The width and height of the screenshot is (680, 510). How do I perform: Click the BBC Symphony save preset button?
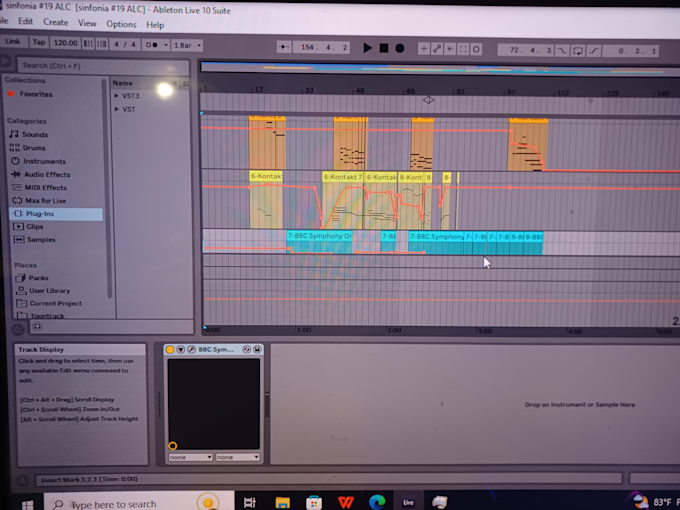click(x=257, y=349)
